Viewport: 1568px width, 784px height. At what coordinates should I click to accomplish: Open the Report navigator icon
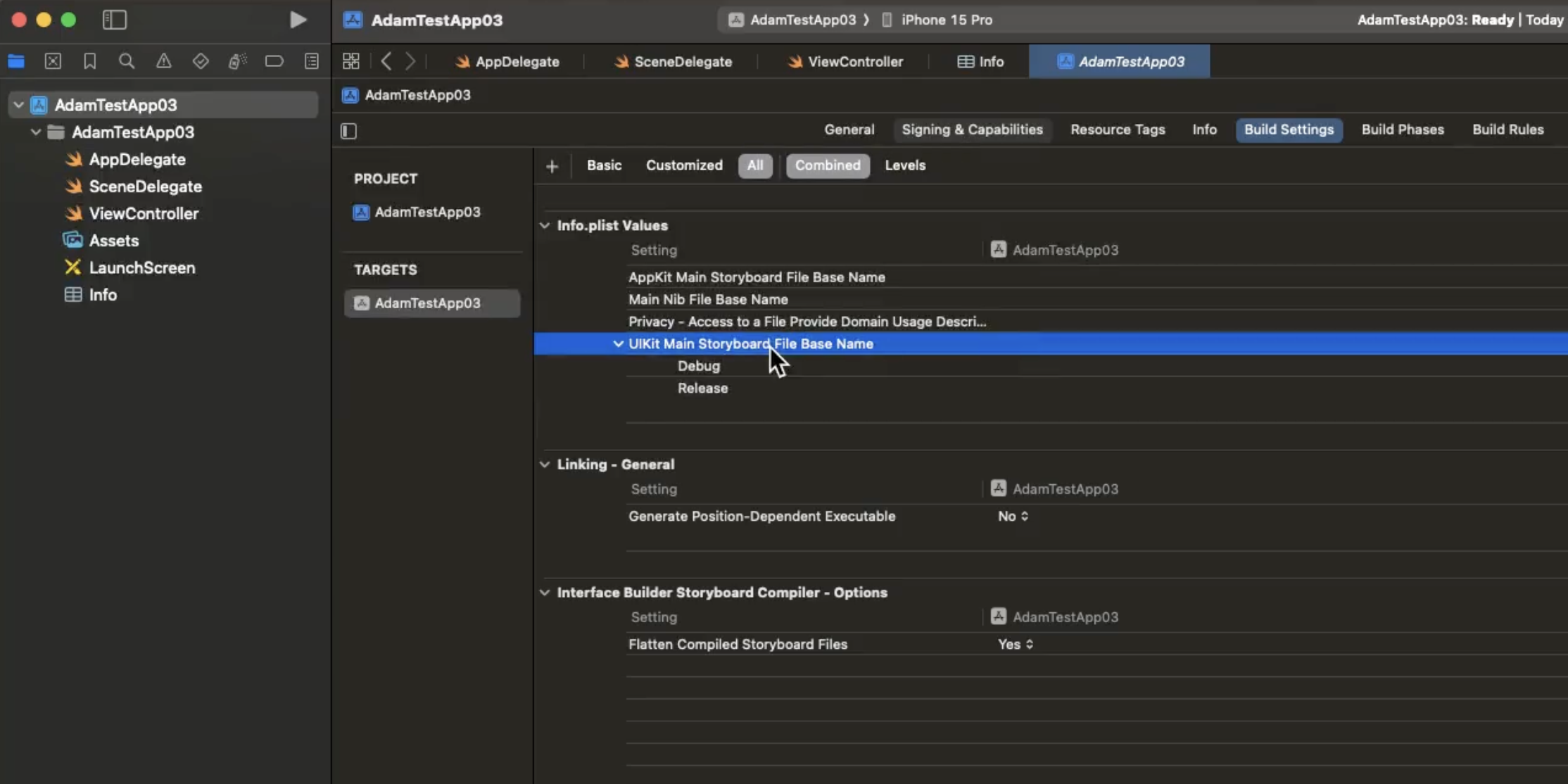(311, 61)
